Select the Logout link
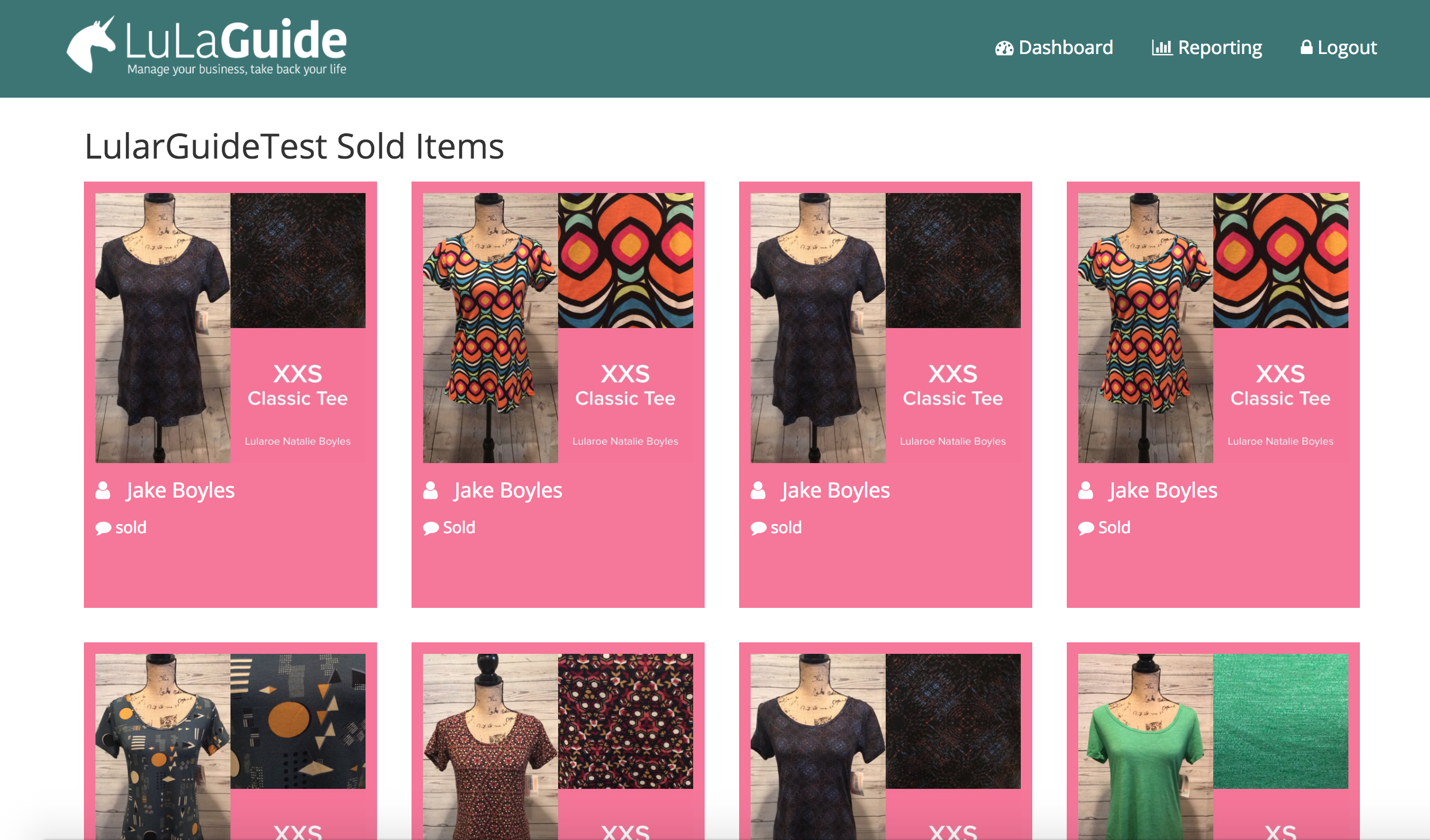 point(1347,47)
